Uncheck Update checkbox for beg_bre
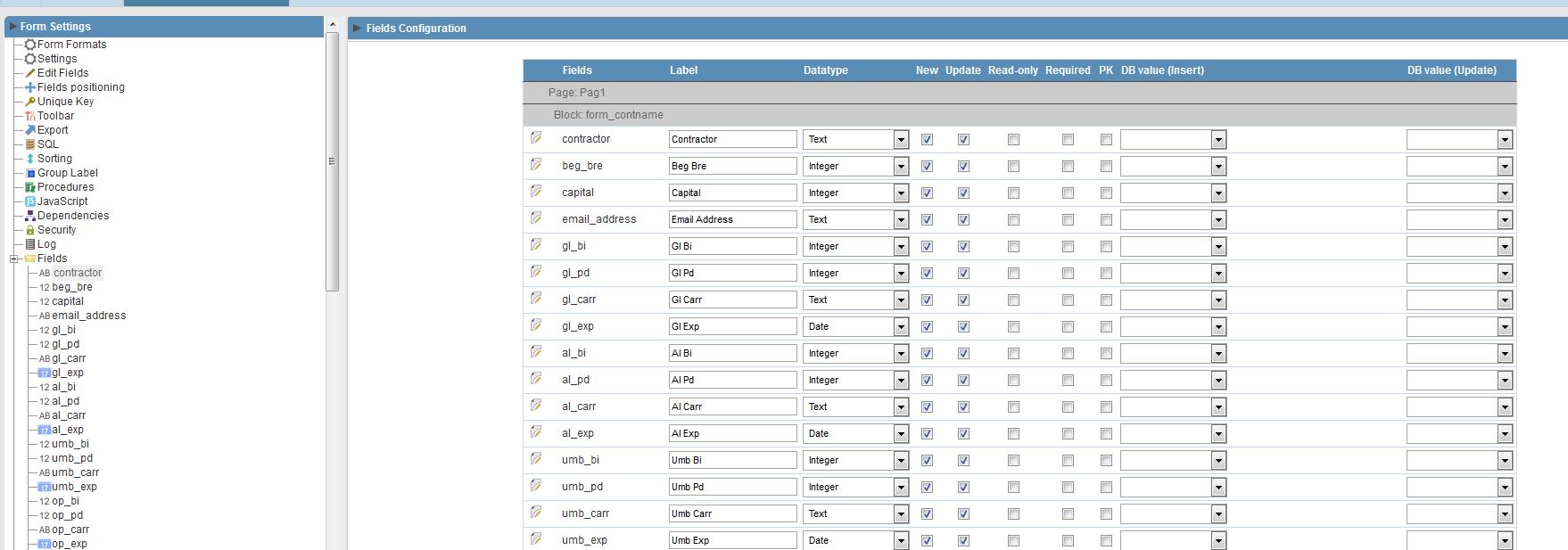The image size is (1568, 550). pyautogui.click(x=963, y=167)
